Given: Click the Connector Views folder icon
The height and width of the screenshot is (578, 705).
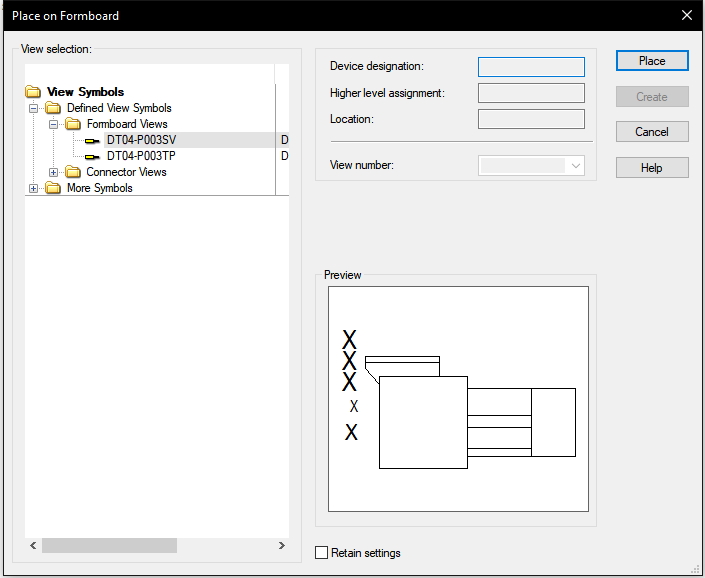Looking at the screenshot, I should [73, 172].
